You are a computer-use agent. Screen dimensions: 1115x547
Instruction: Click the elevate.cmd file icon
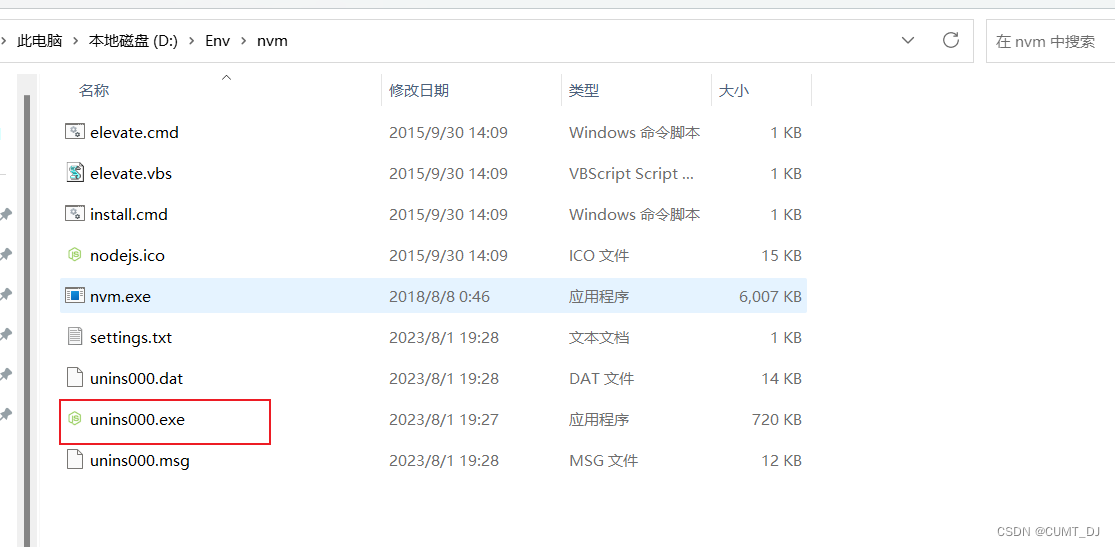75,132
